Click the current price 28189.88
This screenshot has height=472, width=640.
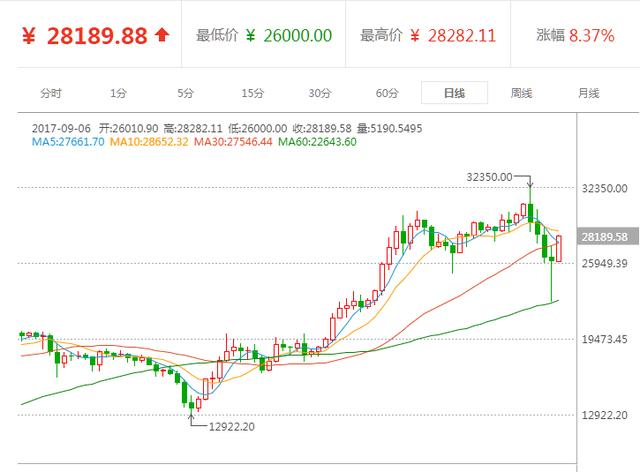[97, 36]
